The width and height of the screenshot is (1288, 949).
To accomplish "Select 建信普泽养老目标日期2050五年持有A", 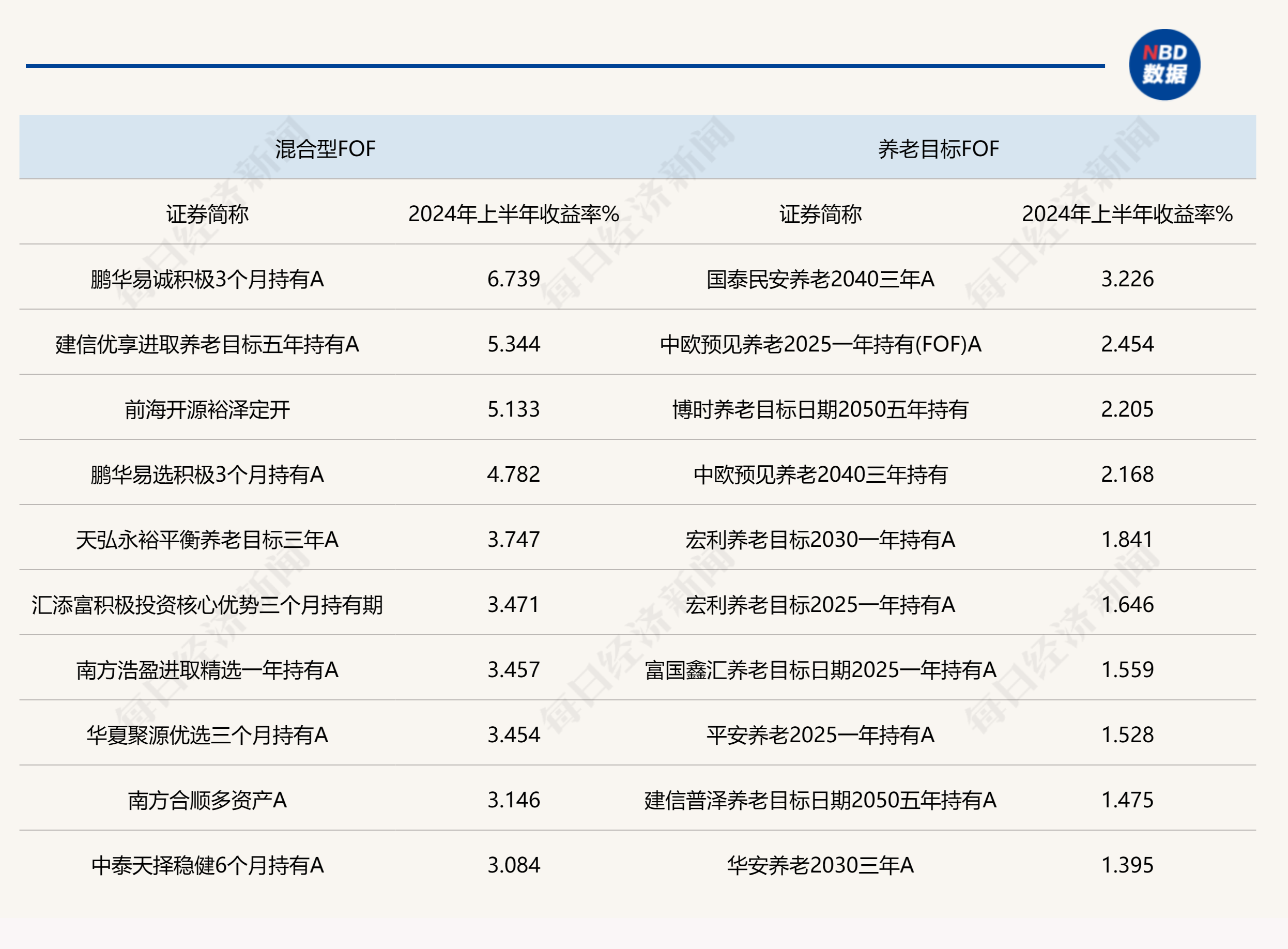I will [820, 800].
